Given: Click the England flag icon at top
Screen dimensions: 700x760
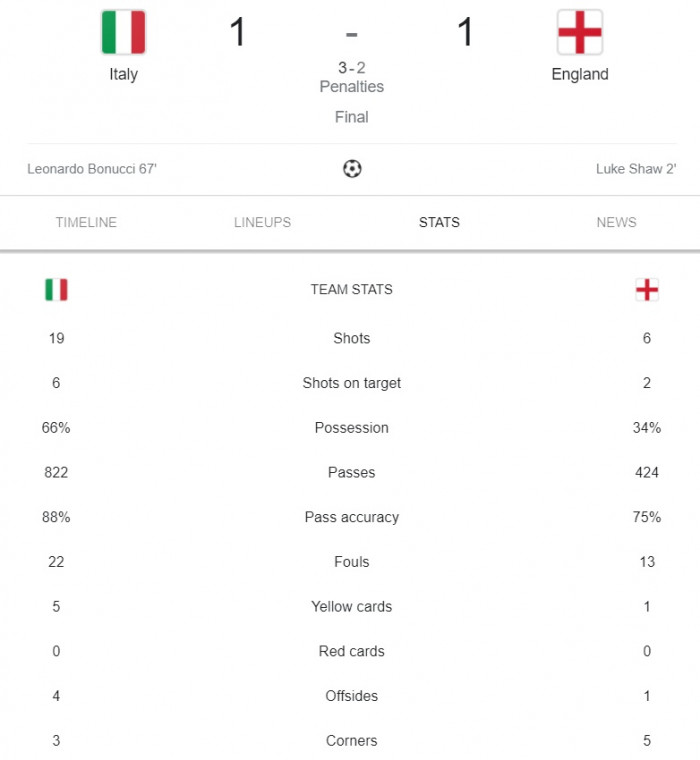Looking at the screenshot, I should click(x=580, y=32).
